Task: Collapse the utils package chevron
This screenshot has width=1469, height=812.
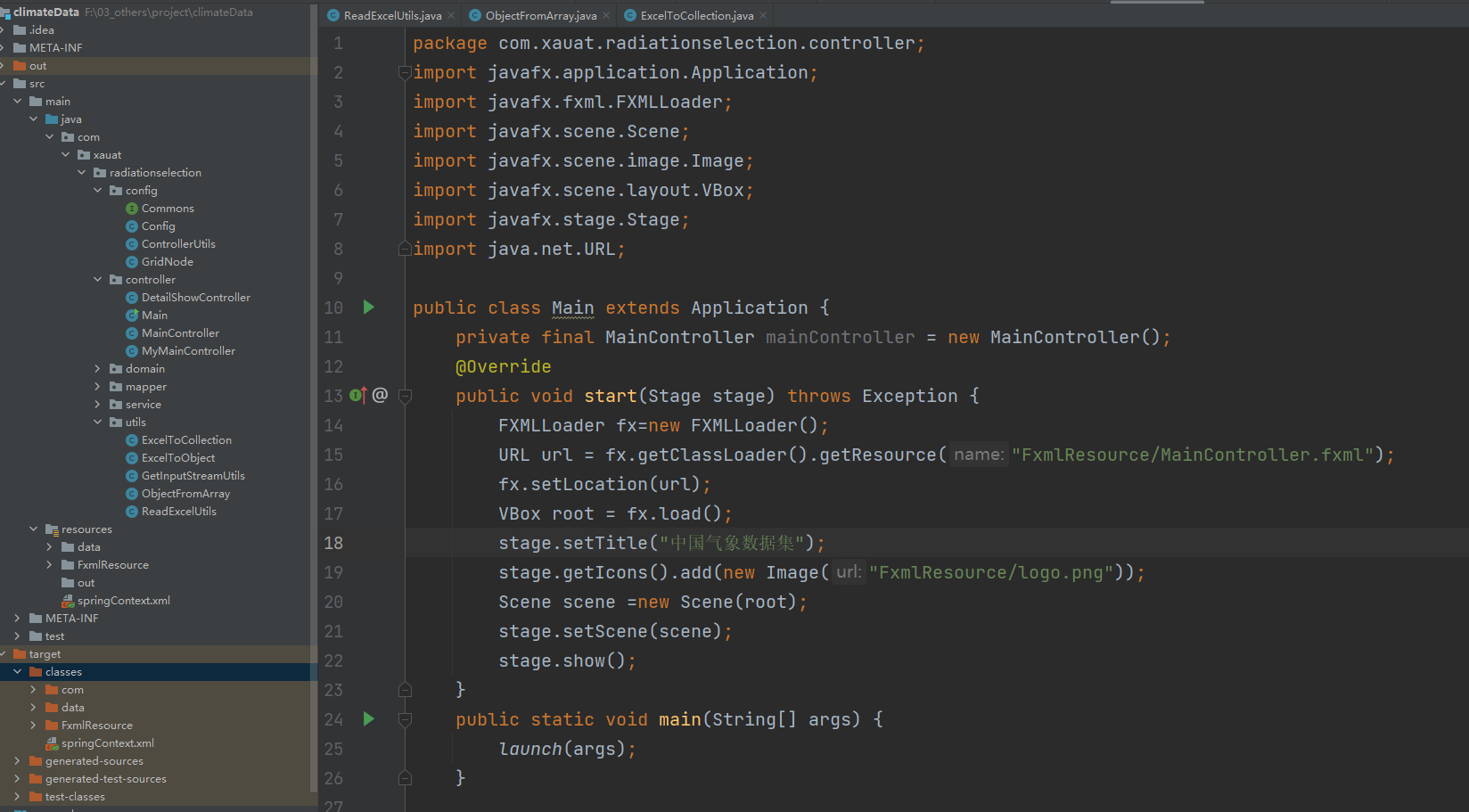Action: (98, 422)
